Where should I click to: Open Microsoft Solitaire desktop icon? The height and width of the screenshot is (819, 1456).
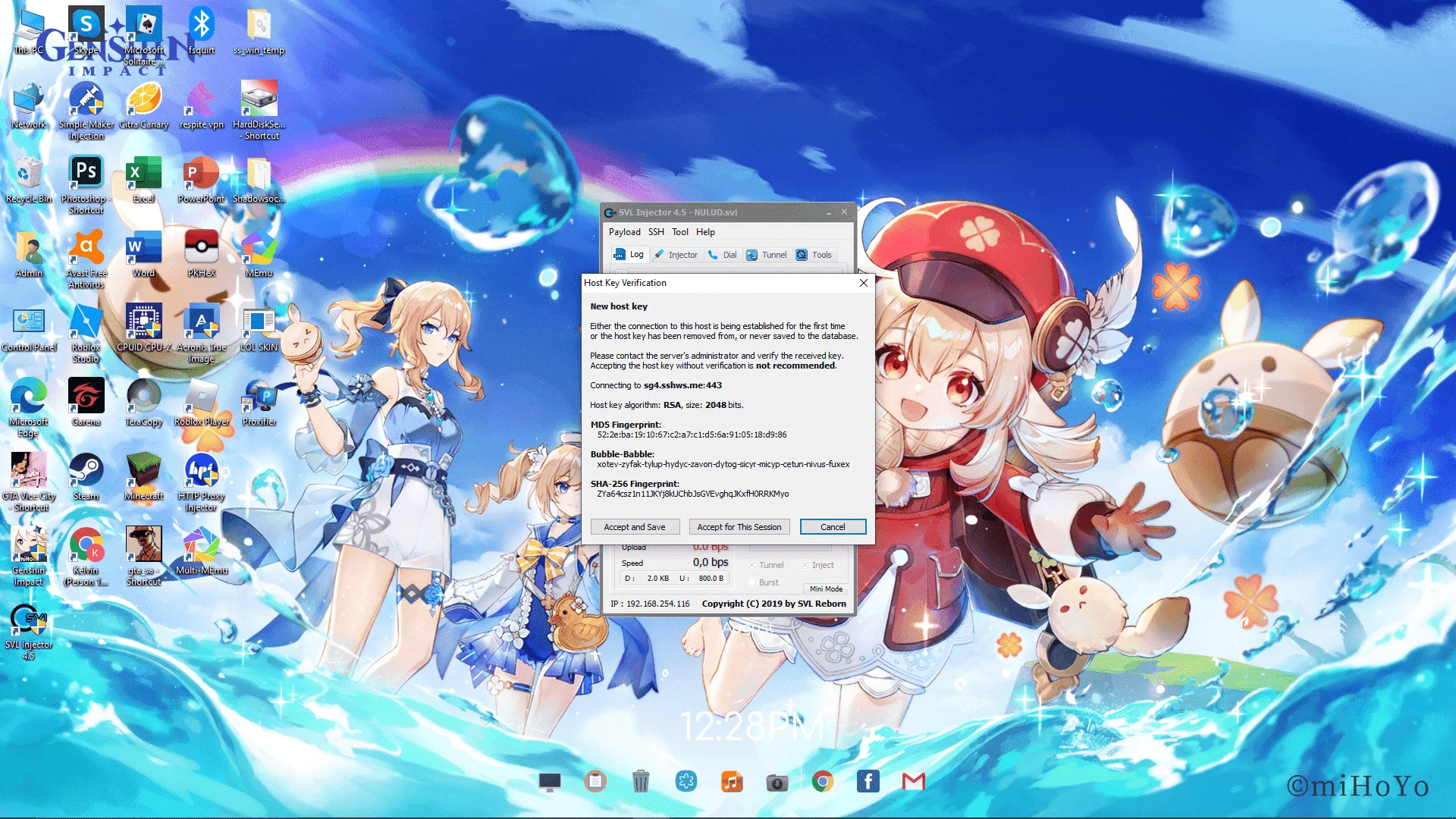(x=144, y=36)
